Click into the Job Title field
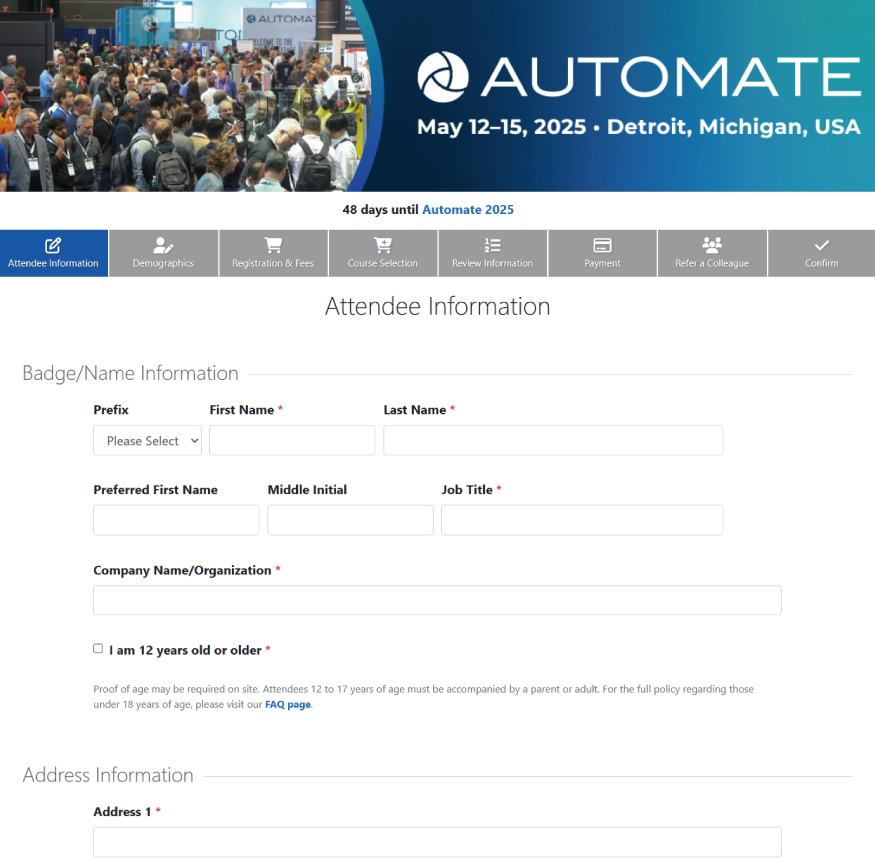 coord(582,520)
